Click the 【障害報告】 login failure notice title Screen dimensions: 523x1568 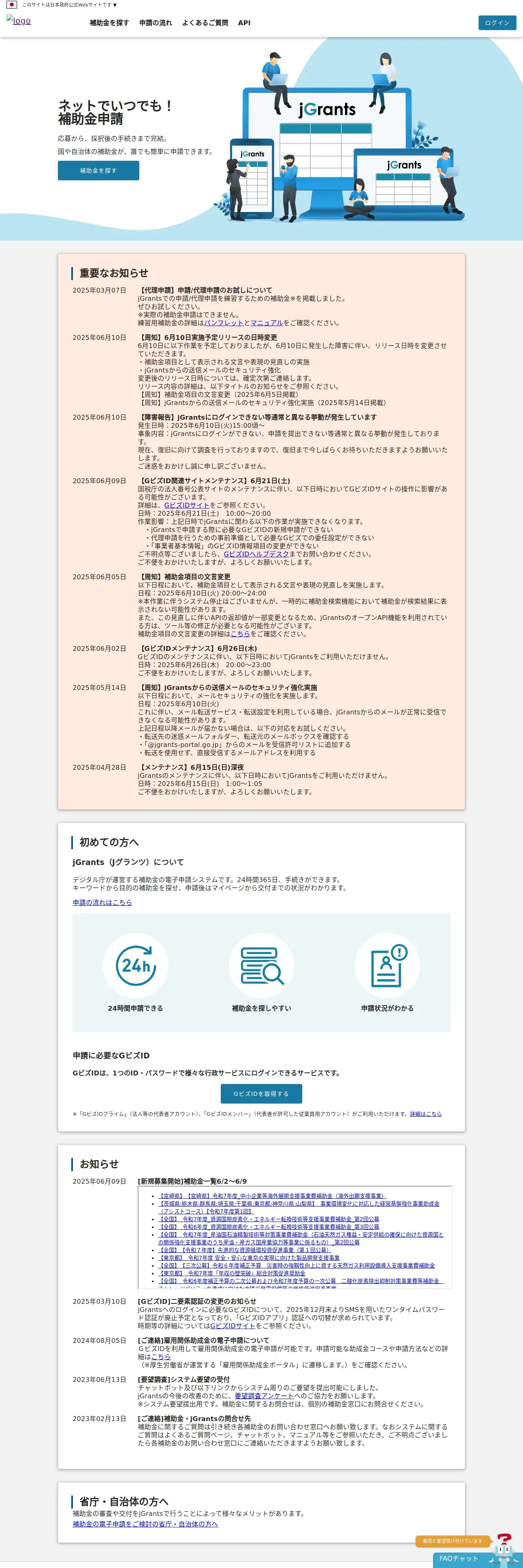tap(257, 418)
